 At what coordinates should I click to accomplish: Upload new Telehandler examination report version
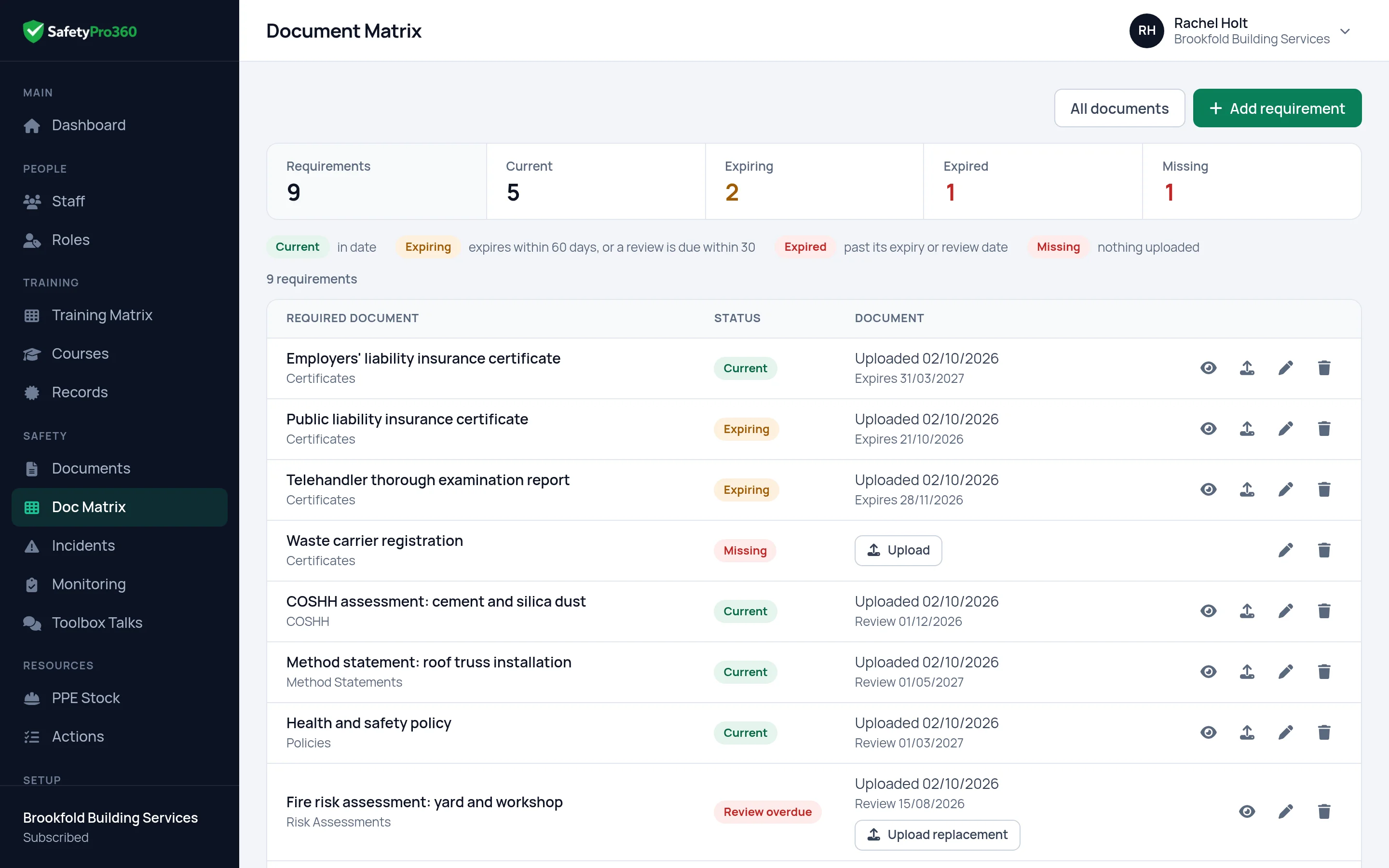[x=1247, y=489]
